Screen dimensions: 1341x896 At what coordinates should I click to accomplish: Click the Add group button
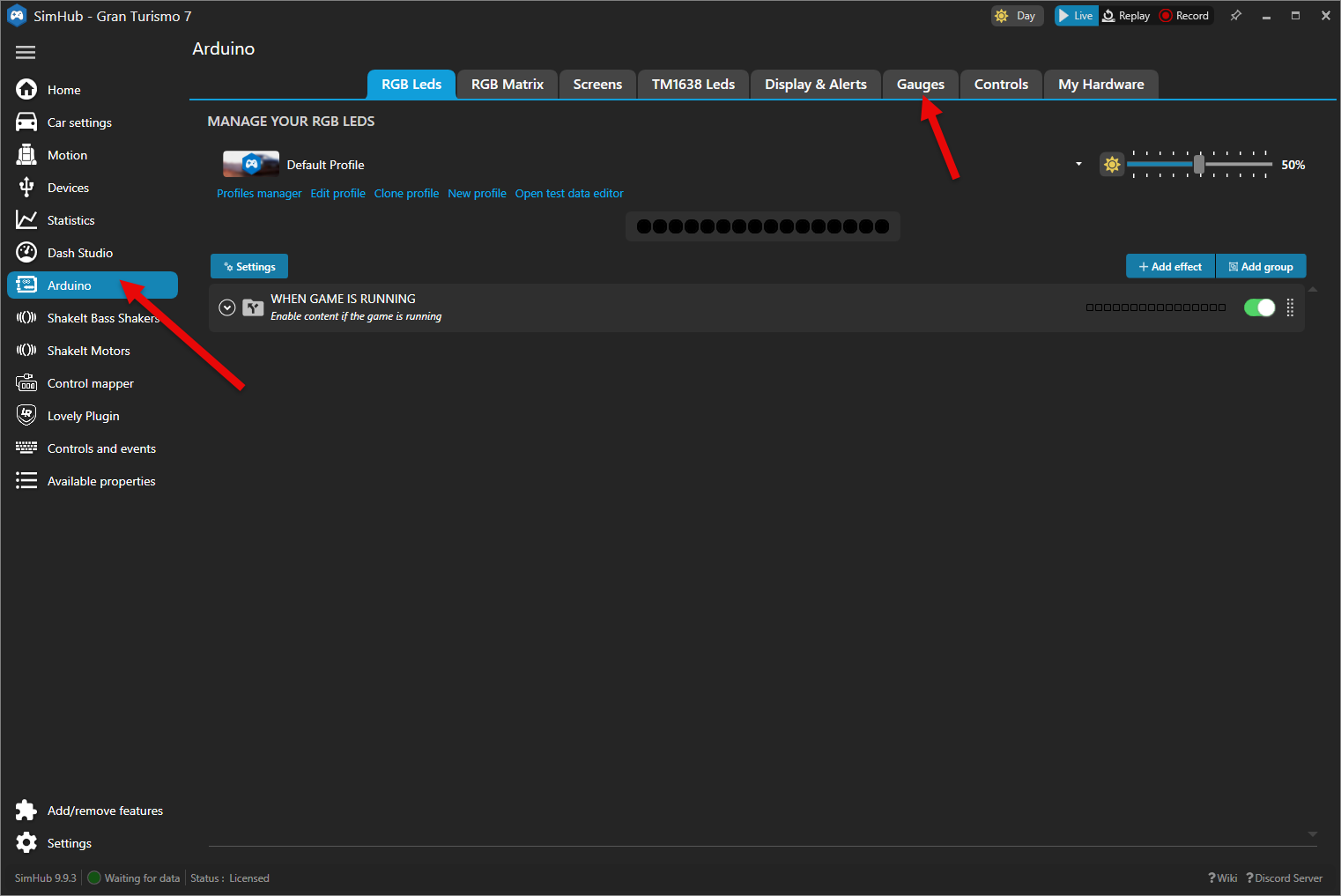tap(1261, 266)
